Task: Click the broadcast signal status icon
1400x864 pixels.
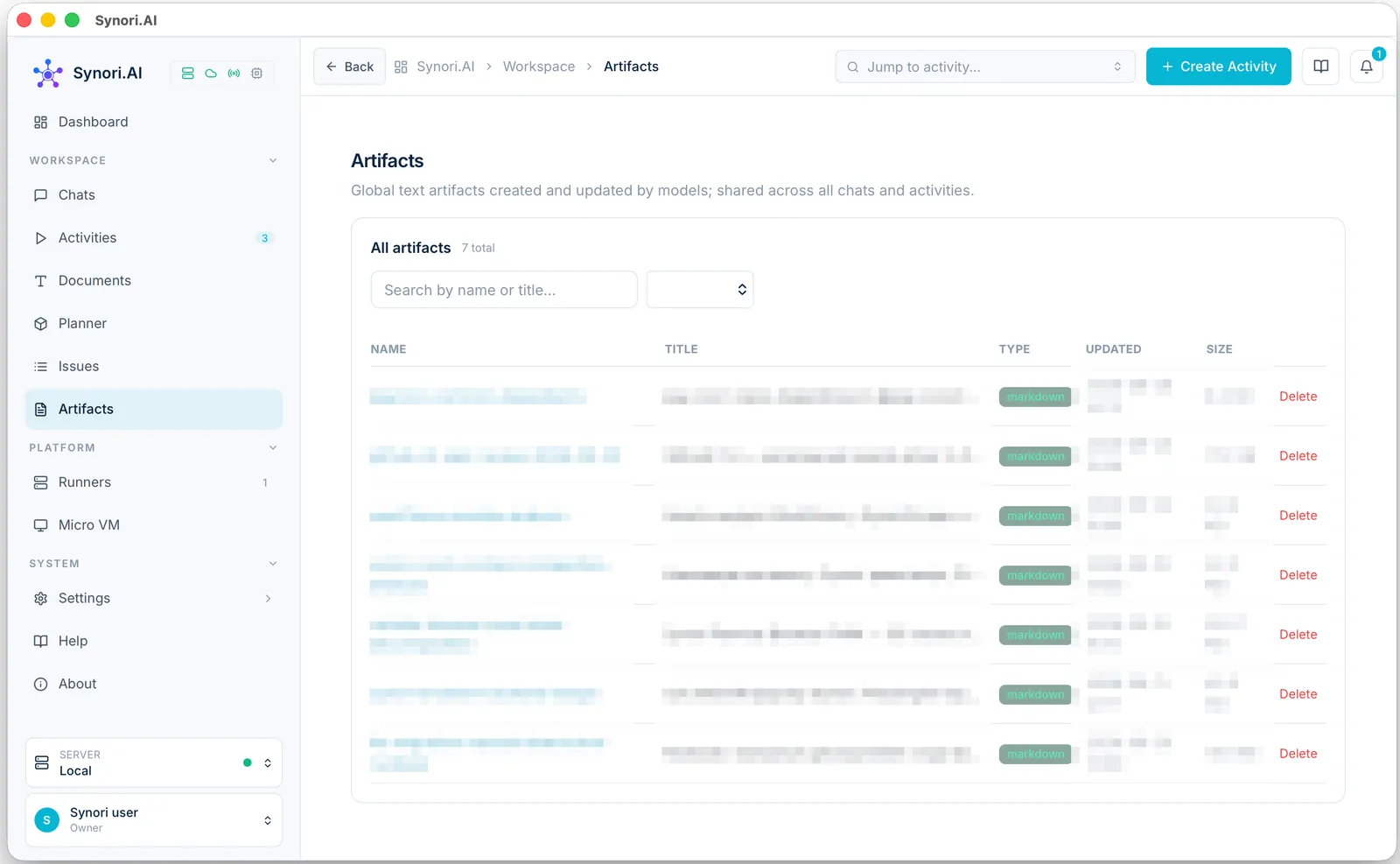Action: tap(234, 74)
